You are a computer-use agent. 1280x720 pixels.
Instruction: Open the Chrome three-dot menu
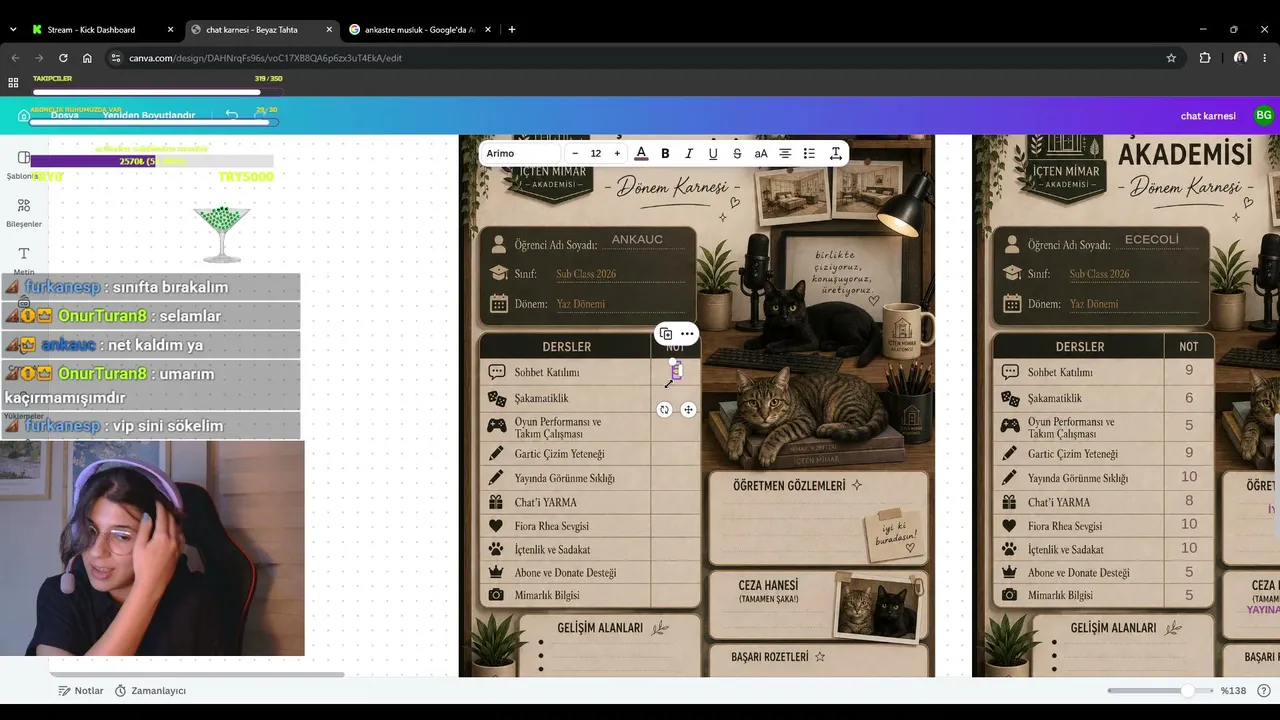pyautogui.click(x=1266, y=58)
